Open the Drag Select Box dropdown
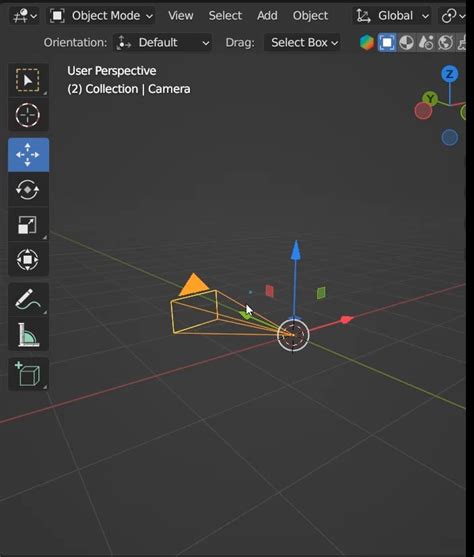Screen dimensions: 474x557 pos(302,43)
